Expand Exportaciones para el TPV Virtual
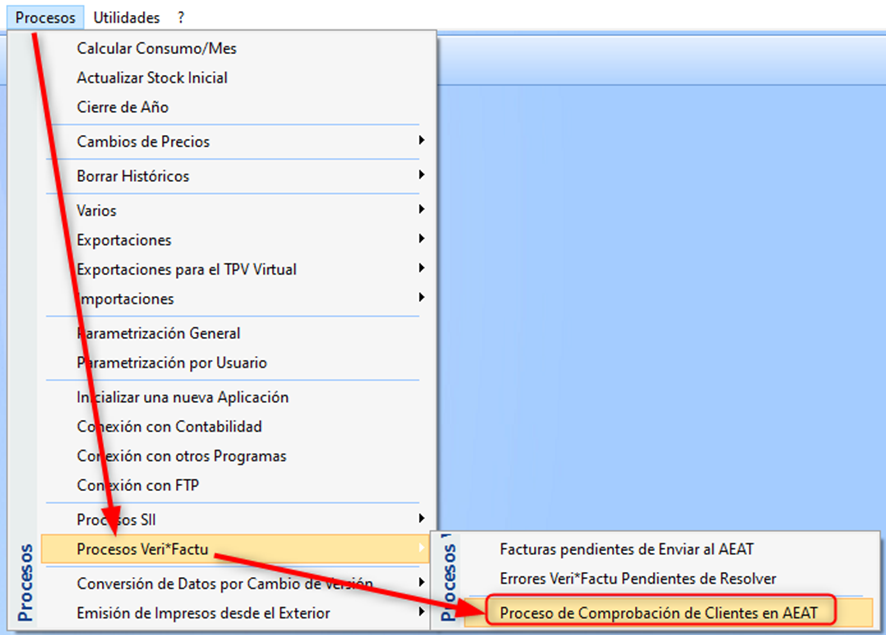The image size is (886, 635). pos(186,269)
